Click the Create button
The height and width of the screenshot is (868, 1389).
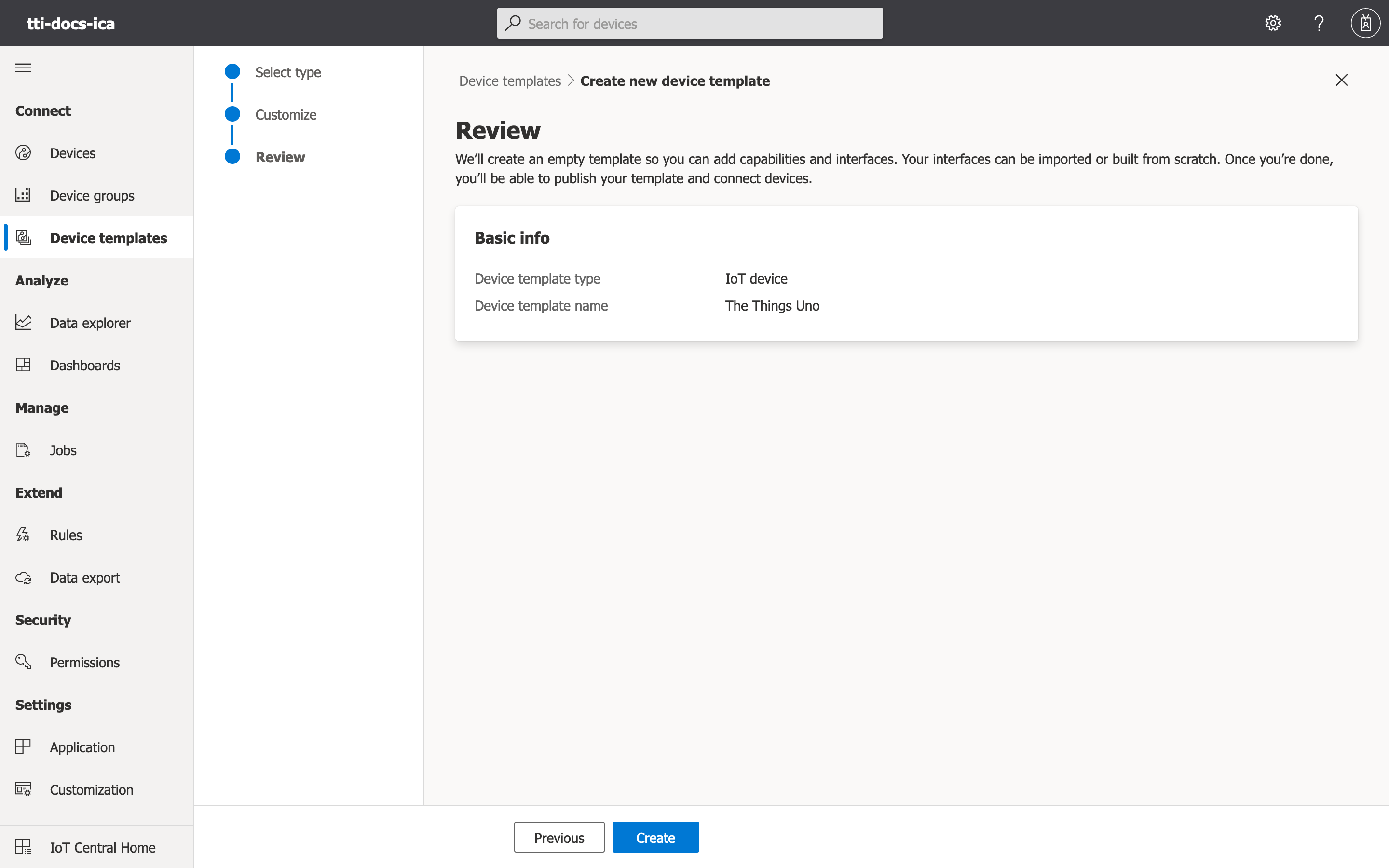pos(655,837)
